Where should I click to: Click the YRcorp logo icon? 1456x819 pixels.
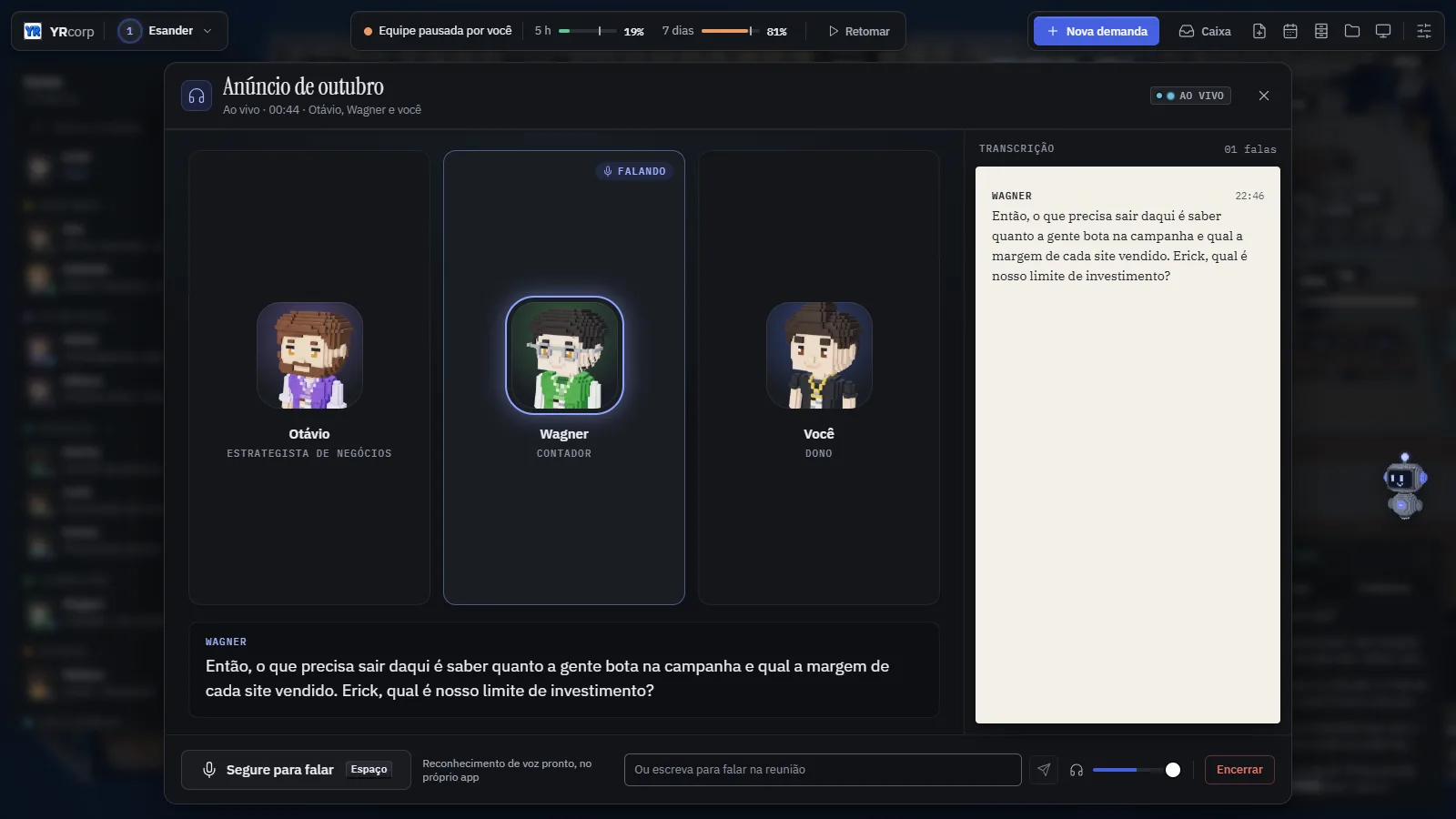point(33,31)
